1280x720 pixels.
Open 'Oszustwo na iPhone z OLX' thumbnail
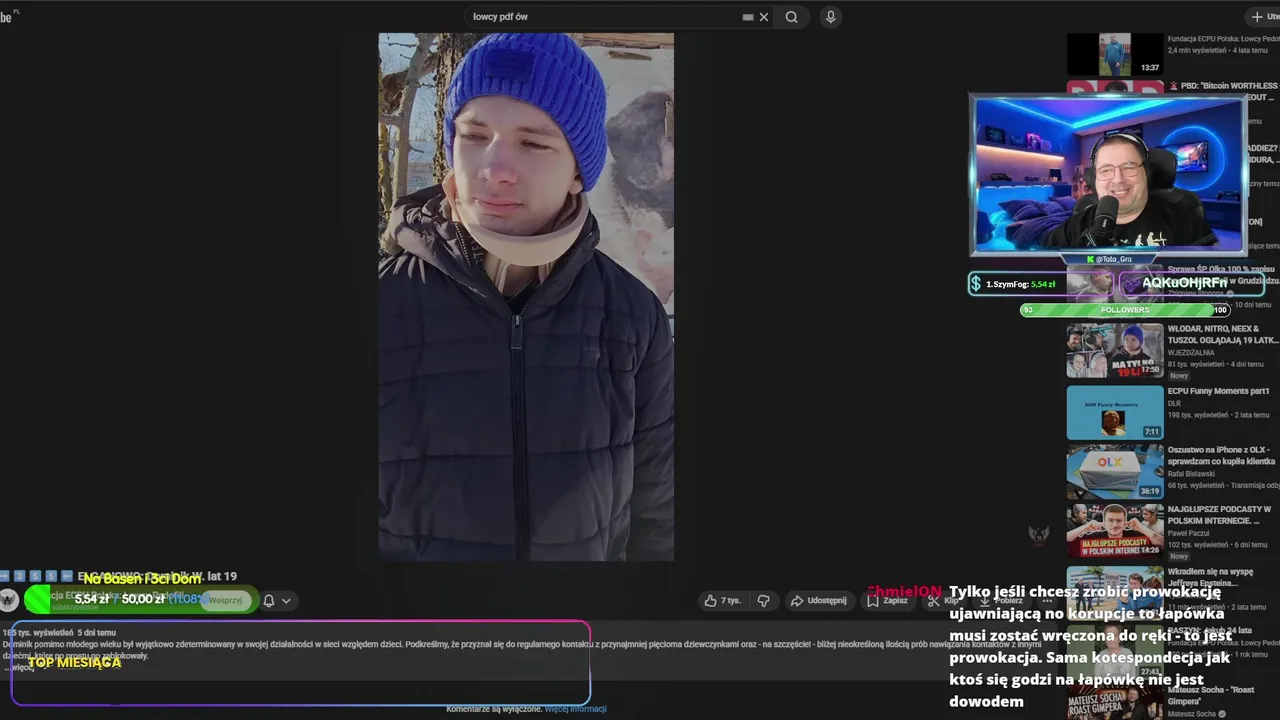1115,472
